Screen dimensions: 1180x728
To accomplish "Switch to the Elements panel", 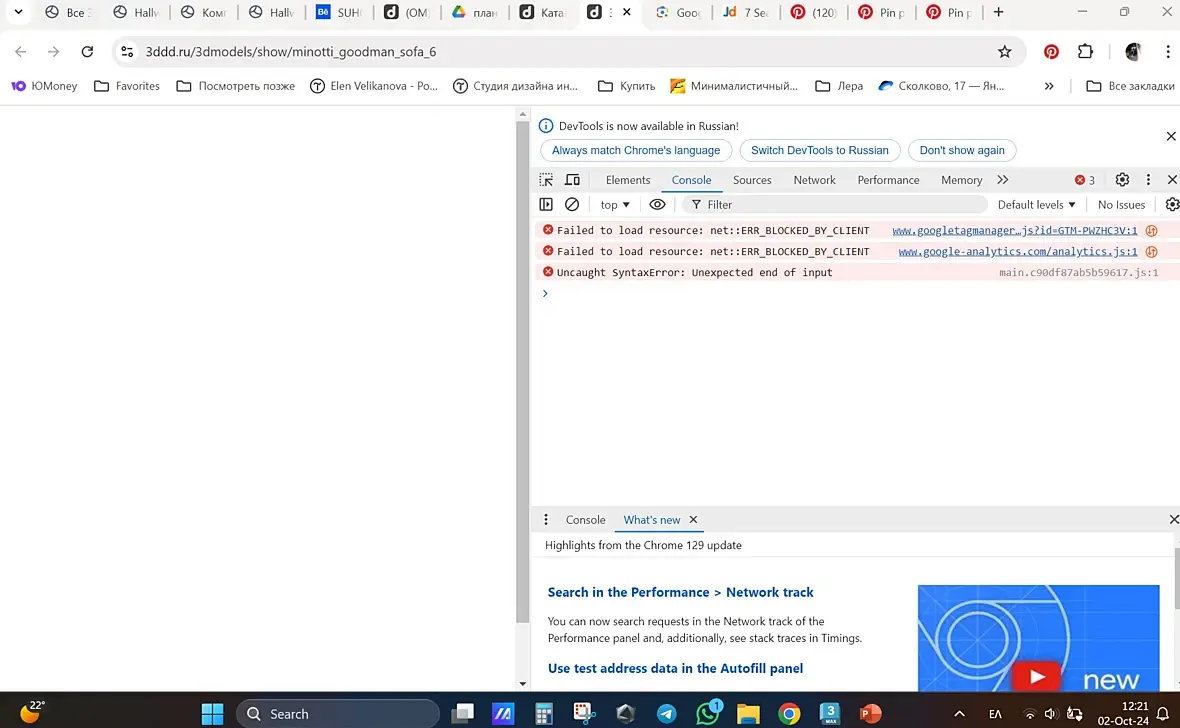I will pos(628,180).
